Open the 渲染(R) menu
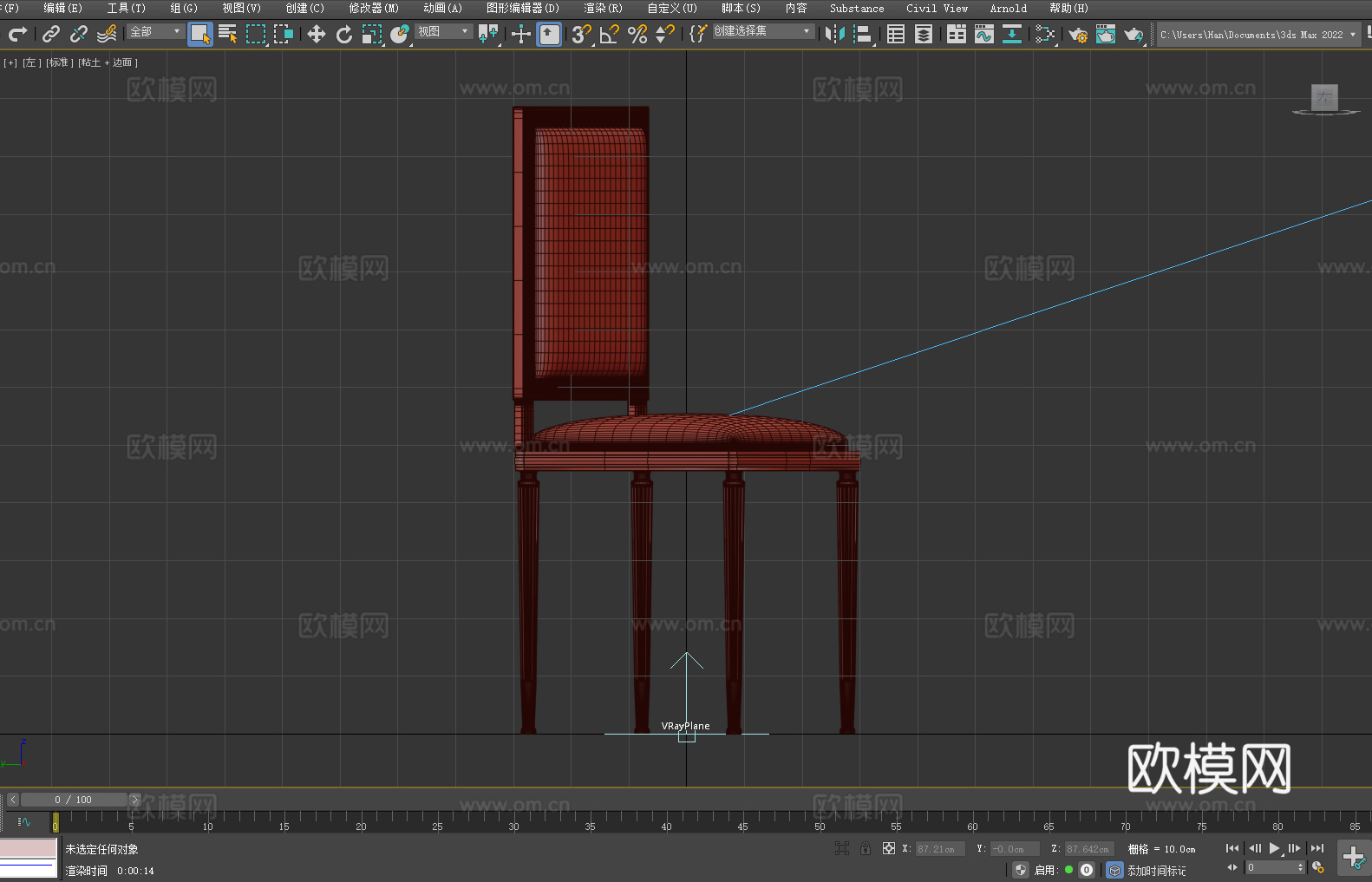The width and height of the screenshot is (1372, 882). coord(604,8)
